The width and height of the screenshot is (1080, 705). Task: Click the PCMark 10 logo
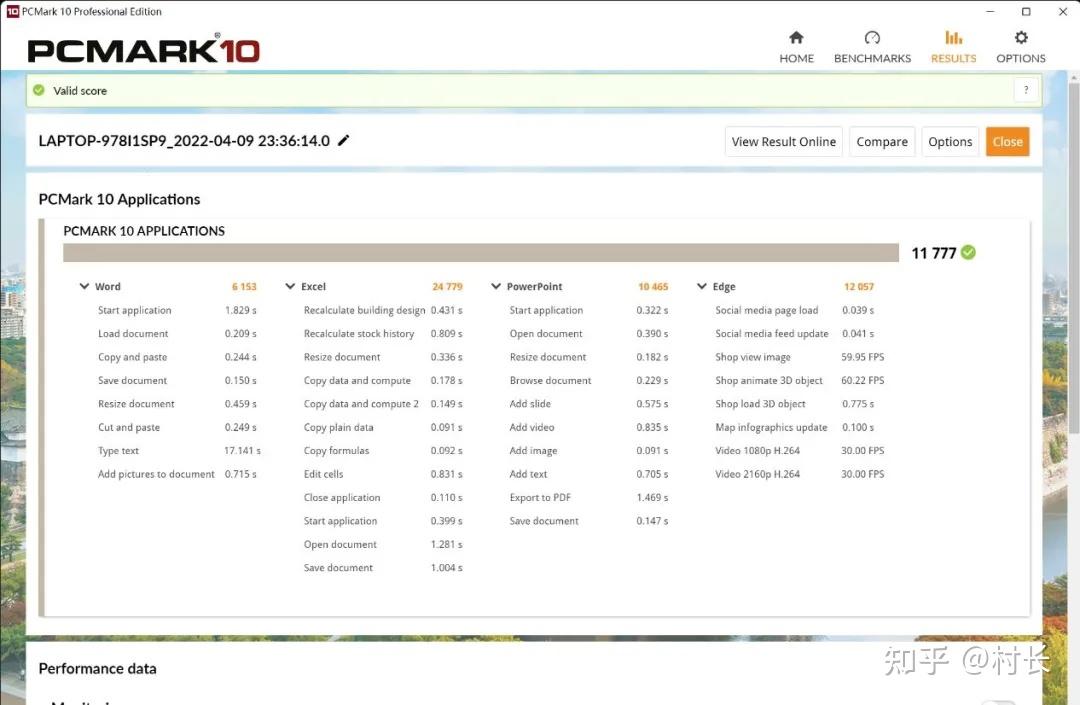coord(143,50)
